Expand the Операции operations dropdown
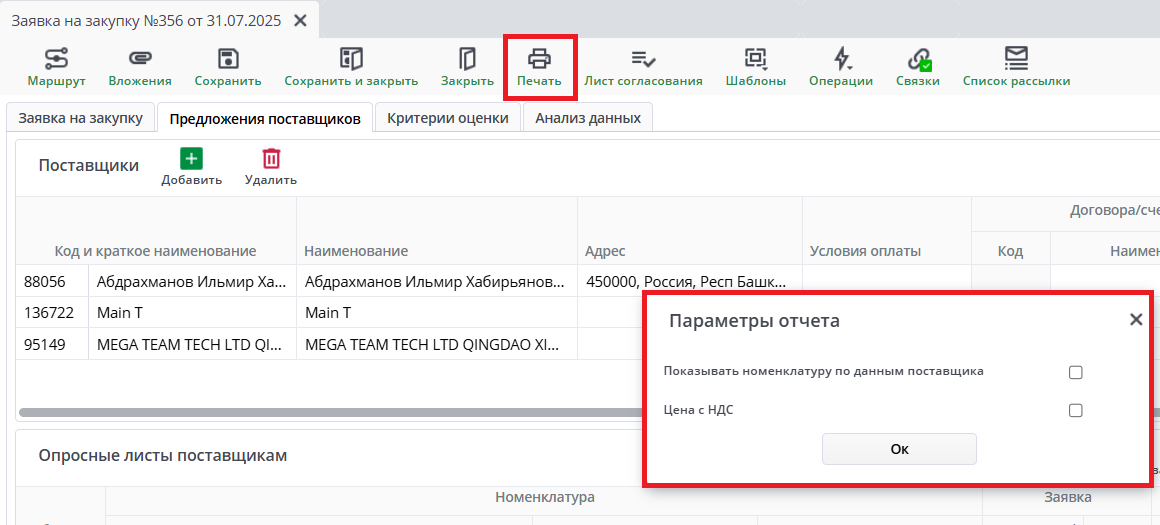Viewport: 1160px width, 525px height. pos(841,59)
